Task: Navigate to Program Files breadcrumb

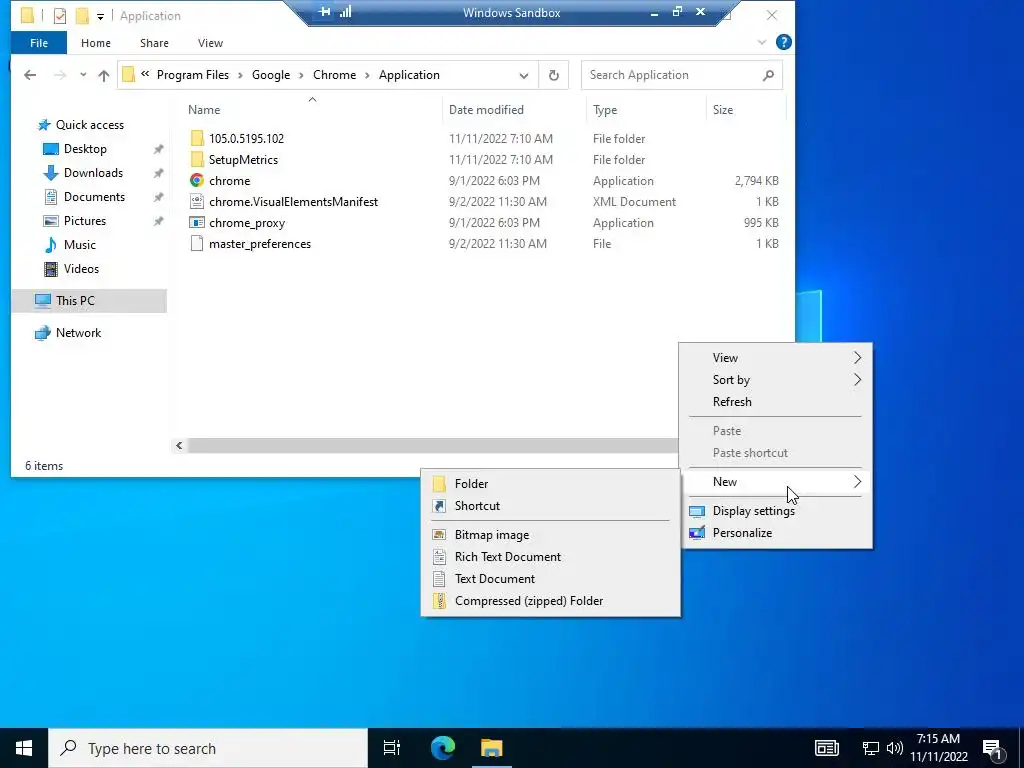Action: point(193,75)
